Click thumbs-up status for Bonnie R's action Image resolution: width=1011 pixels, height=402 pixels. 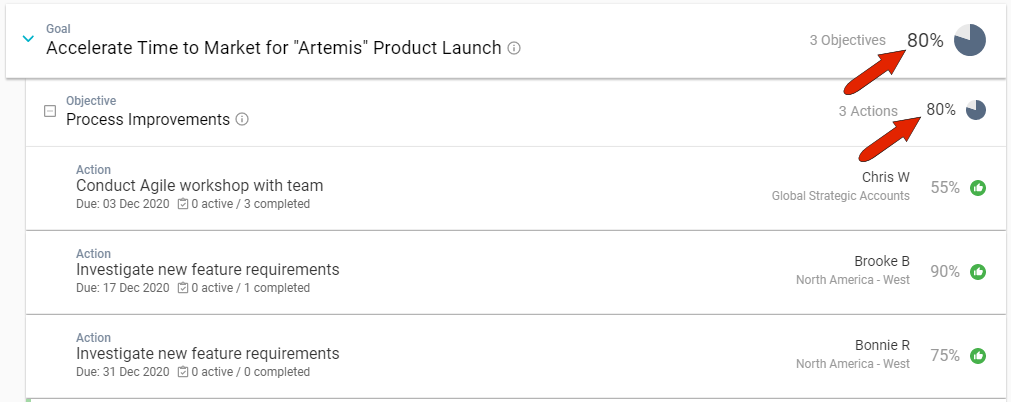978,355
